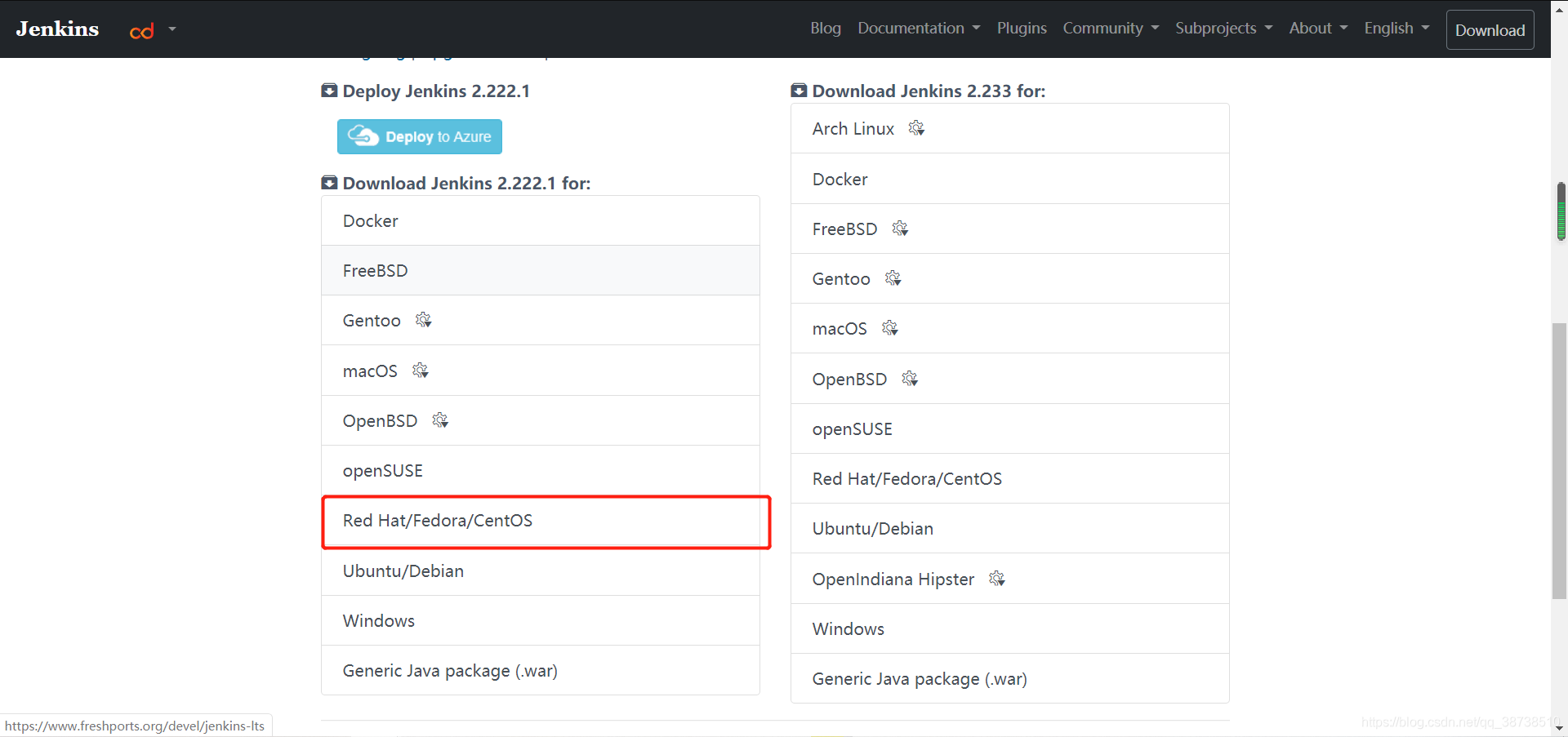Viewport: 1568px width, 737px height.
Task: Click the gear icon next to Gentoo LTS
Action: (423, 320)
